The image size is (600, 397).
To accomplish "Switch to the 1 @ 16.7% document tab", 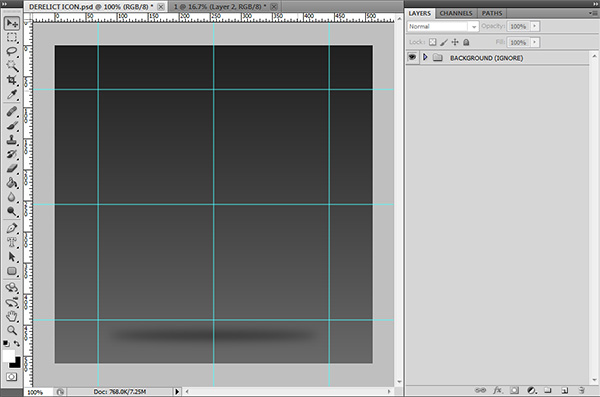I will click(220, 7).
